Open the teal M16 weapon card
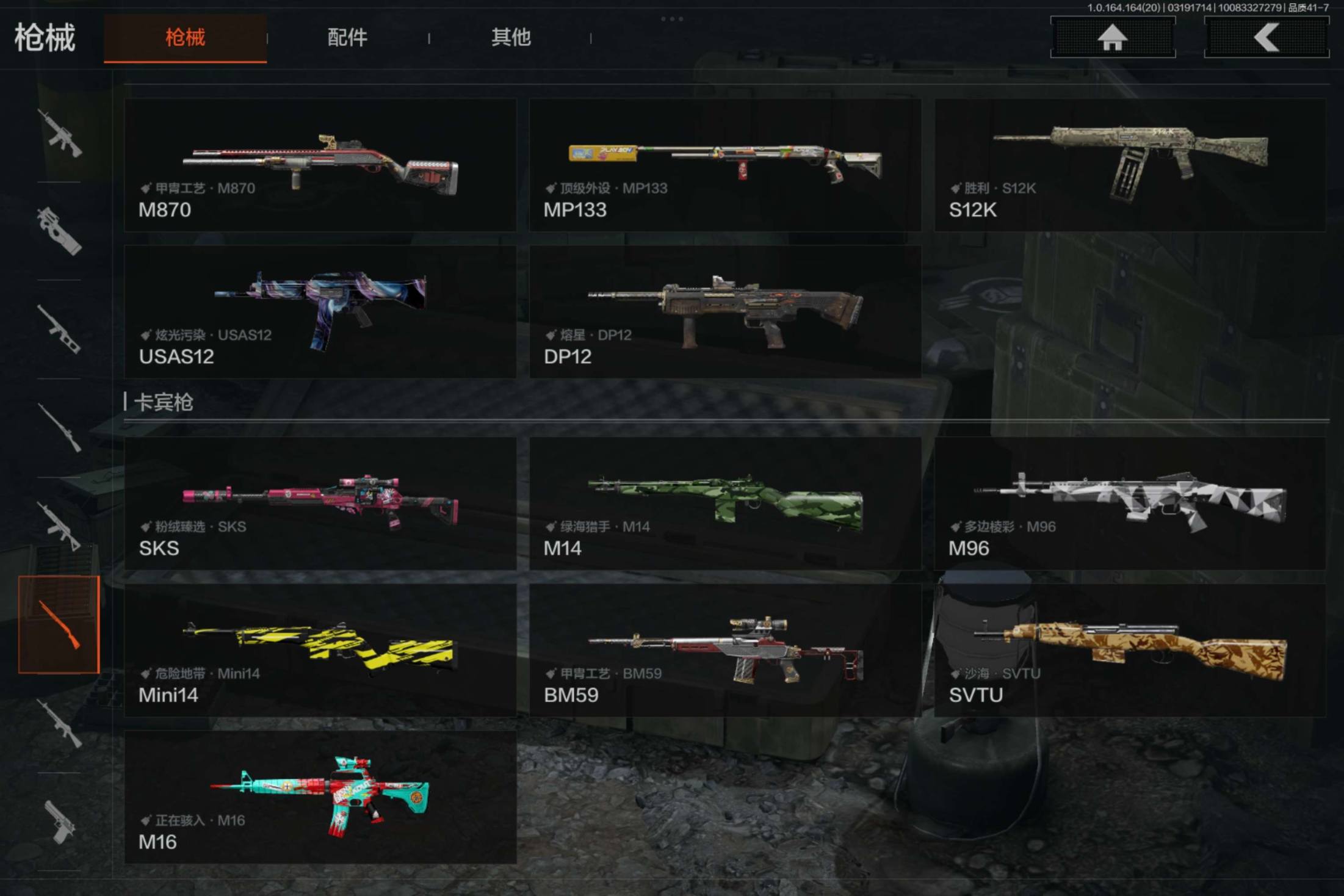This screenshot has height=896, width=1344. coord(320,797)
